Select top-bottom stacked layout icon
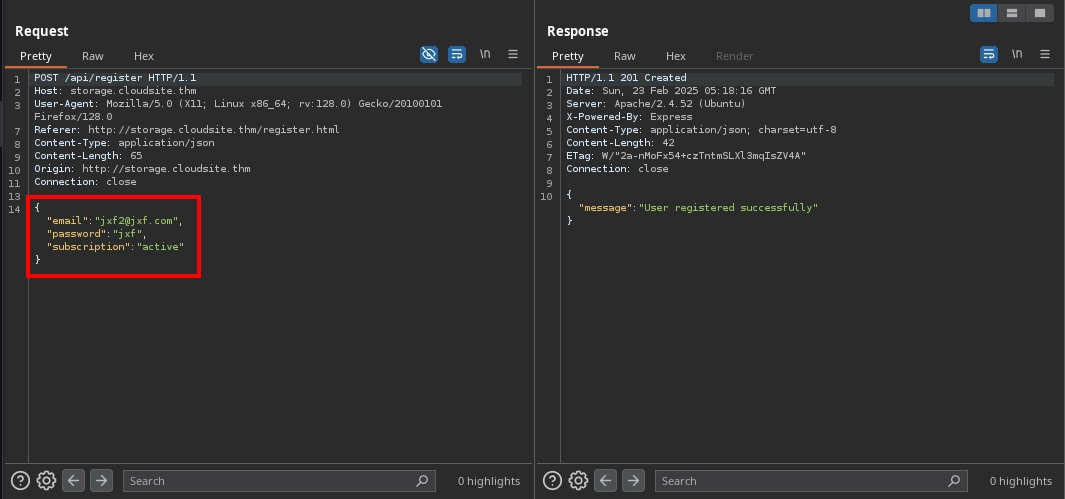Image resolution: width=1065 pixels, height=499 pixels. pyautogui.click(x=1012, y=13)
